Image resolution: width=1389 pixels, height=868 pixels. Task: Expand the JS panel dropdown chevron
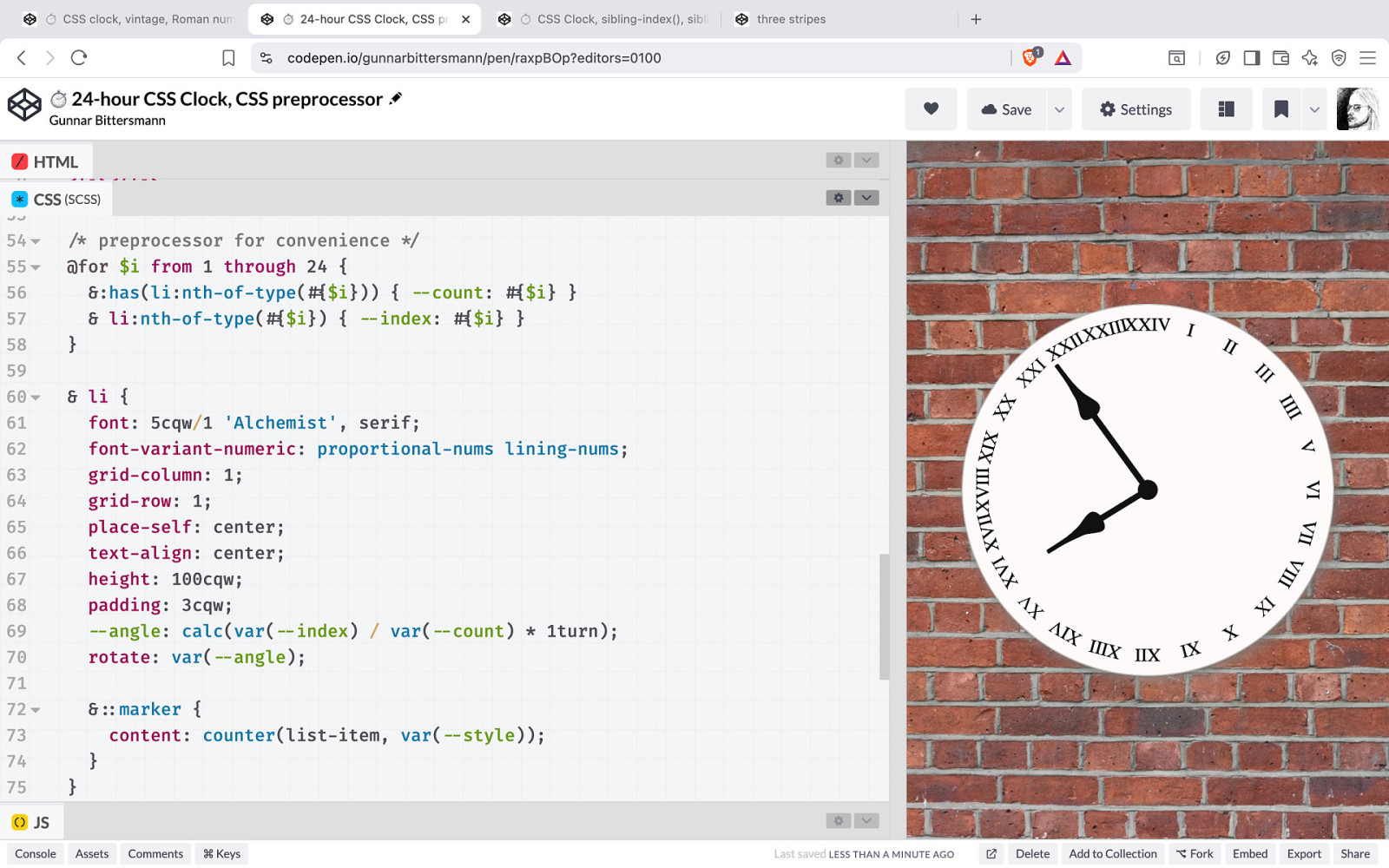tap(866, 821)
